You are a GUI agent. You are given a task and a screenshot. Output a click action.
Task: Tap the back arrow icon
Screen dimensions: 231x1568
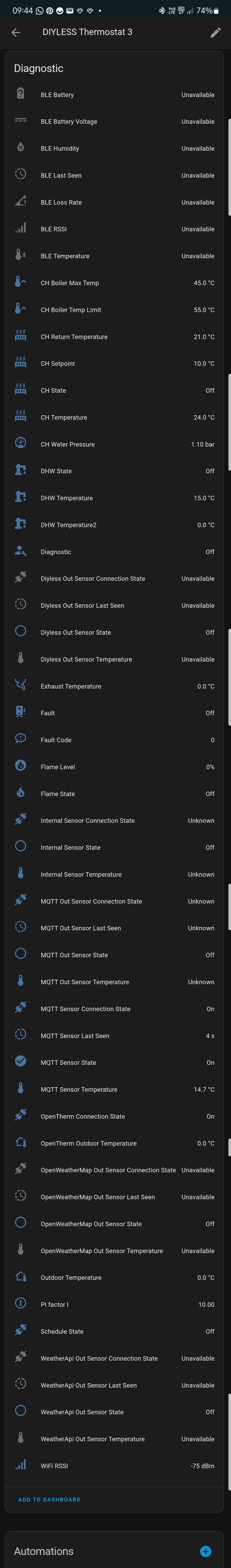click(16, 32)
